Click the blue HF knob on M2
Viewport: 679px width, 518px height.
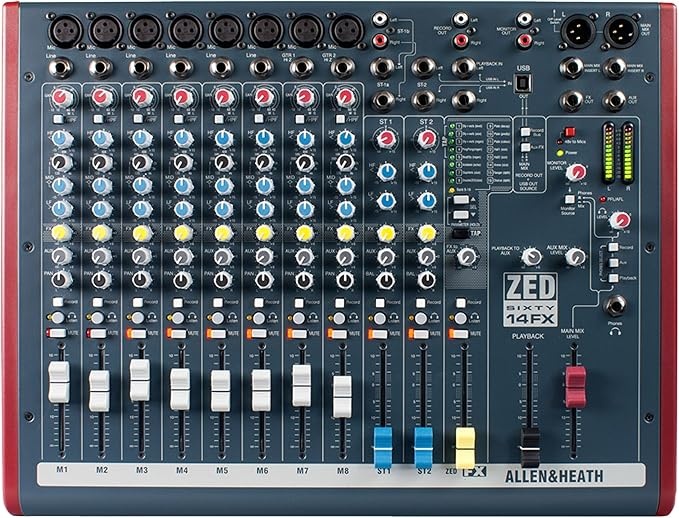tap(101, 139)
